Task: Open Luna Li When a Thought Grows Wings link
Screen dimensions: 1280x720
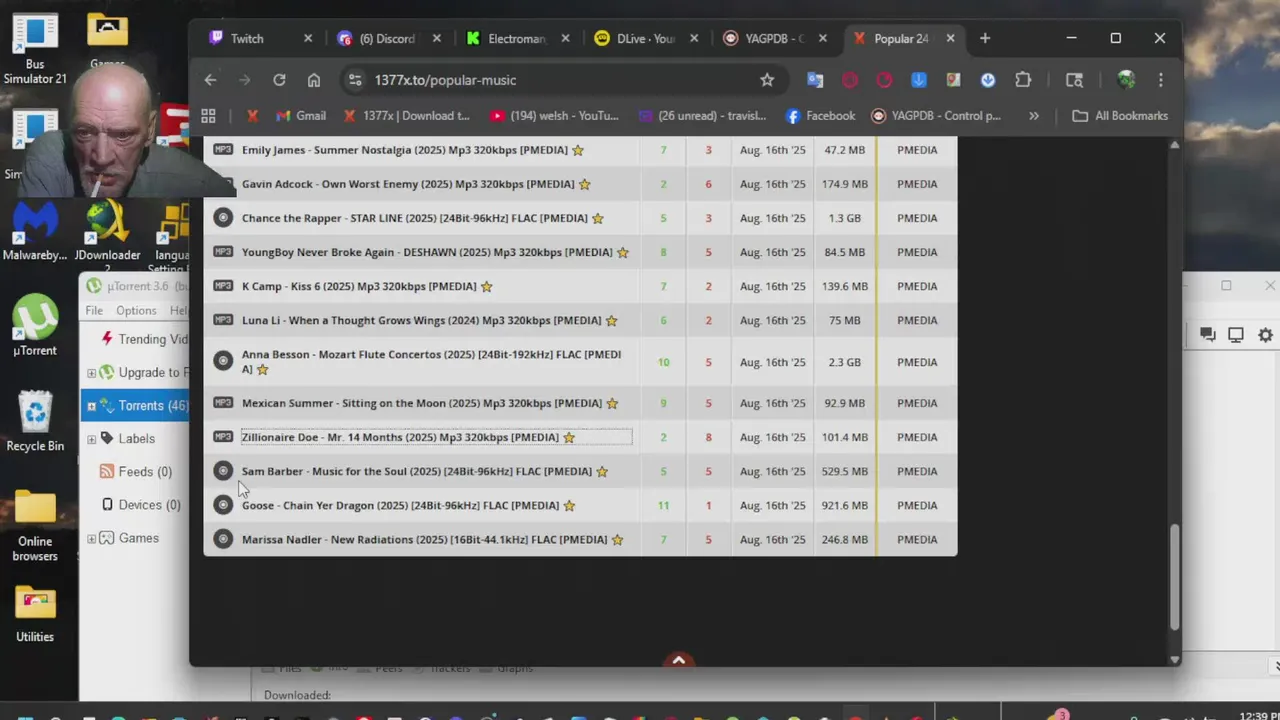Action: pyautogui.click(x=421, y=321)
